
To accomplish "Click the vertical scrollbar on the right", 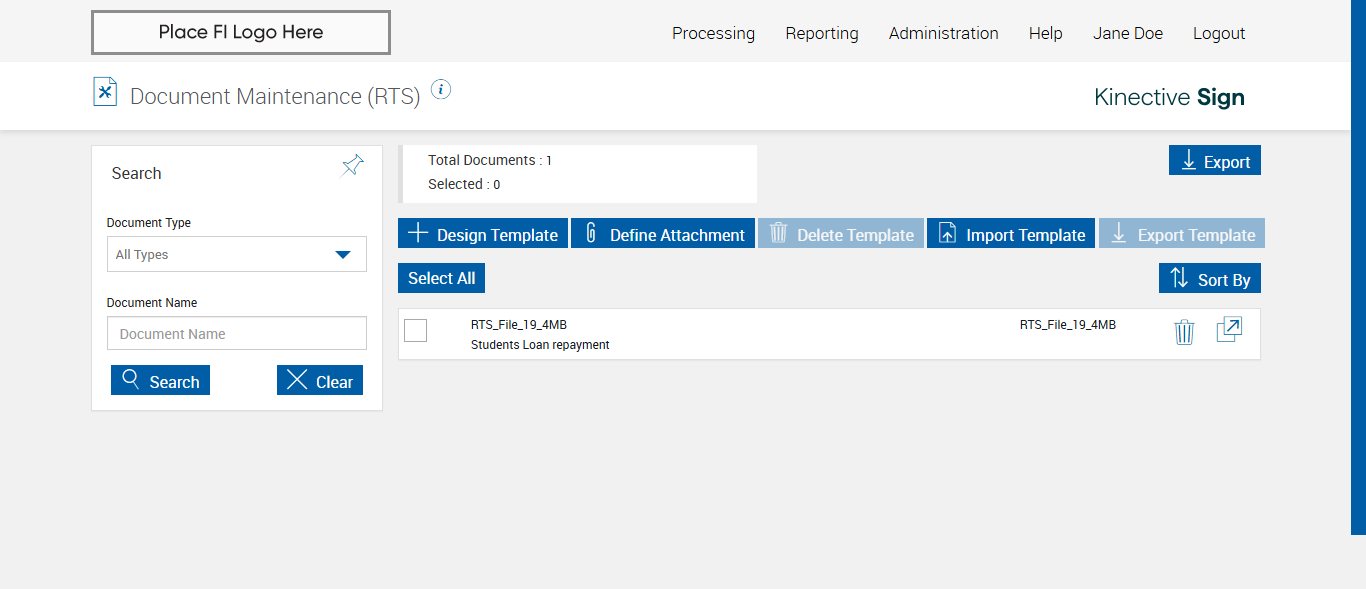I will click(1358, 267).
